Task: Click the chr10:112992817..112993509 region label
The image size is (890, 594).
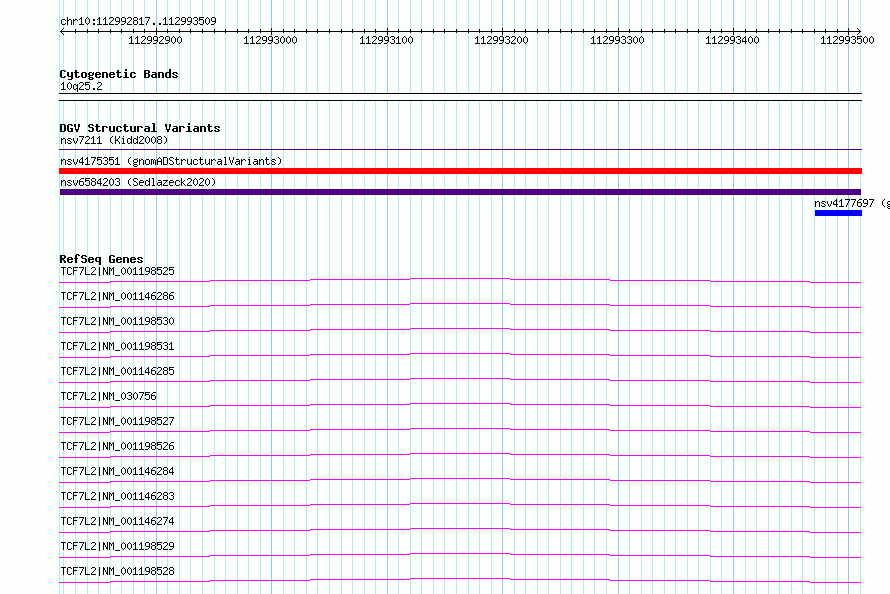Action: tap(138, 21)
